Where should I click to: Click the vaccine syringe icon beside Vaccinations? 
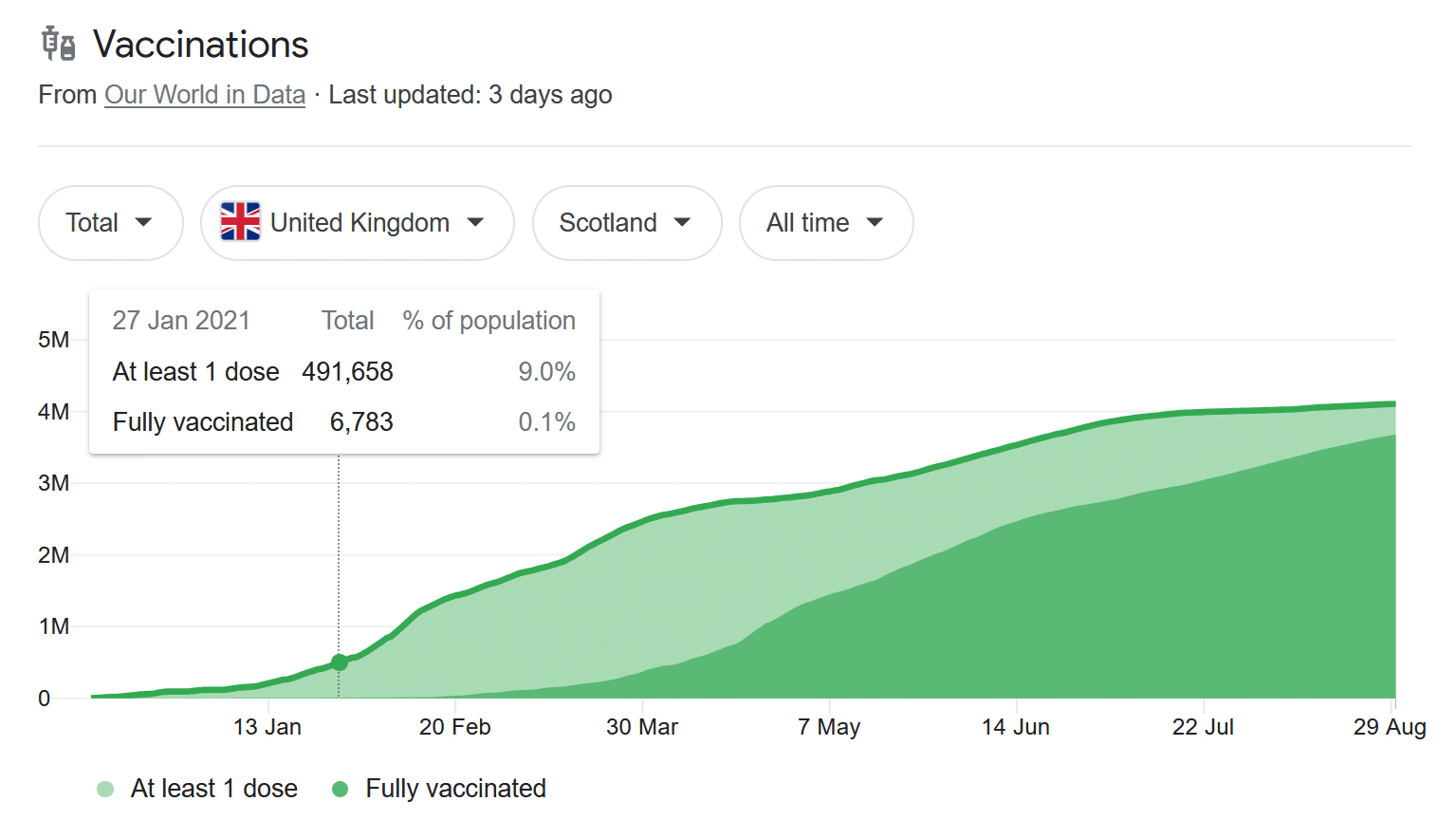coord(58,45)
